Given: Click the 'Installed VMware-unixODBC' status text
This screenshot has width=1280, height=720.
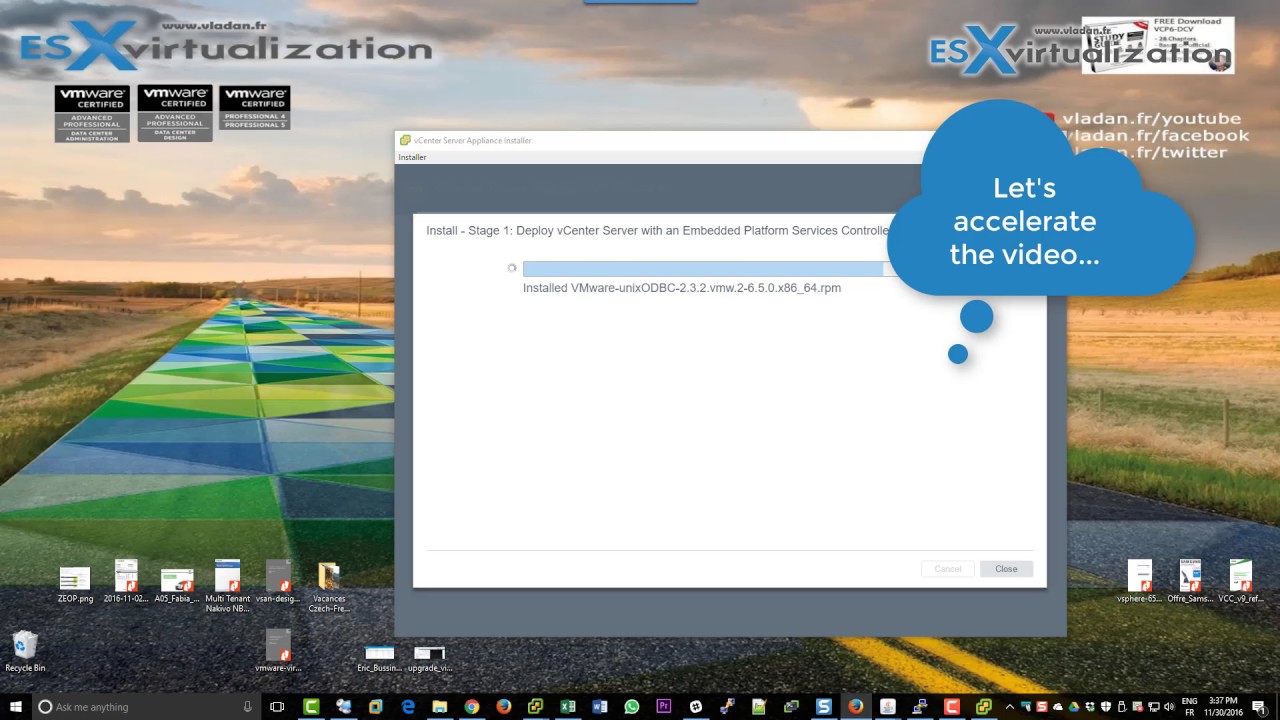Looking at the screenshot, I should pos(682,288).
